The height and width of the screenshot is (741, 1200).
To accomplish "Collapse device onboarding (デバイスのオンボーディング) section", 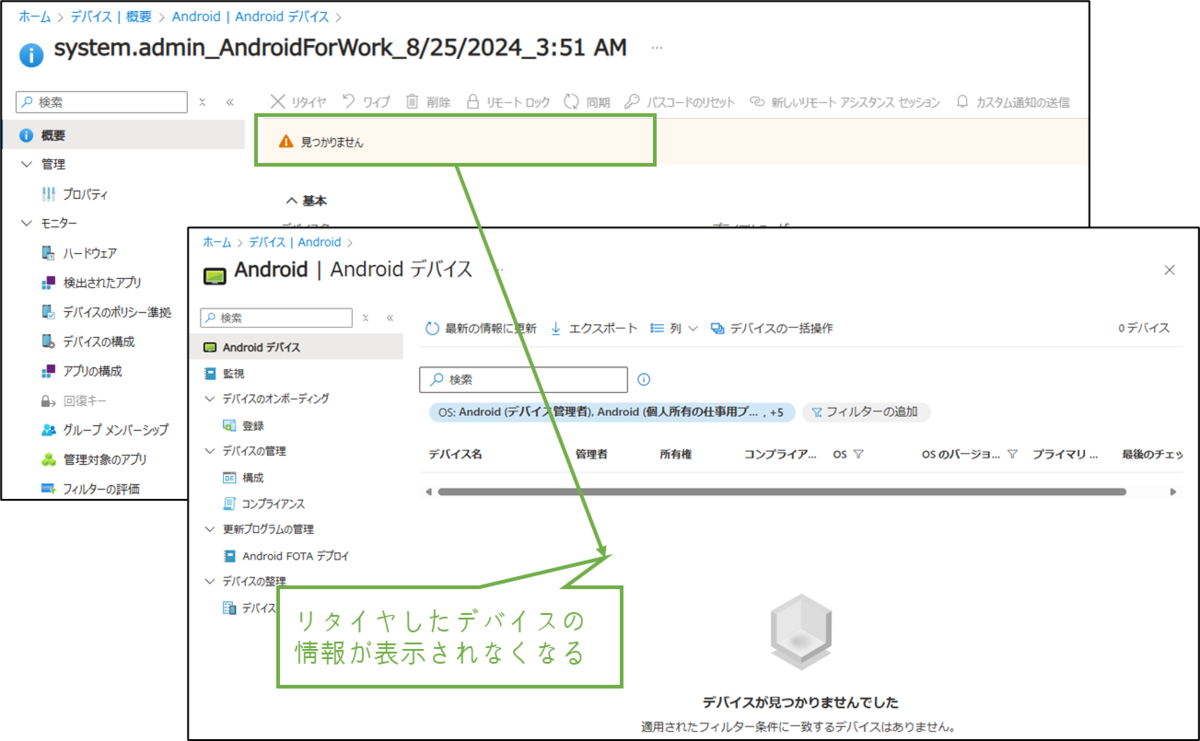I will click(209, 398).
